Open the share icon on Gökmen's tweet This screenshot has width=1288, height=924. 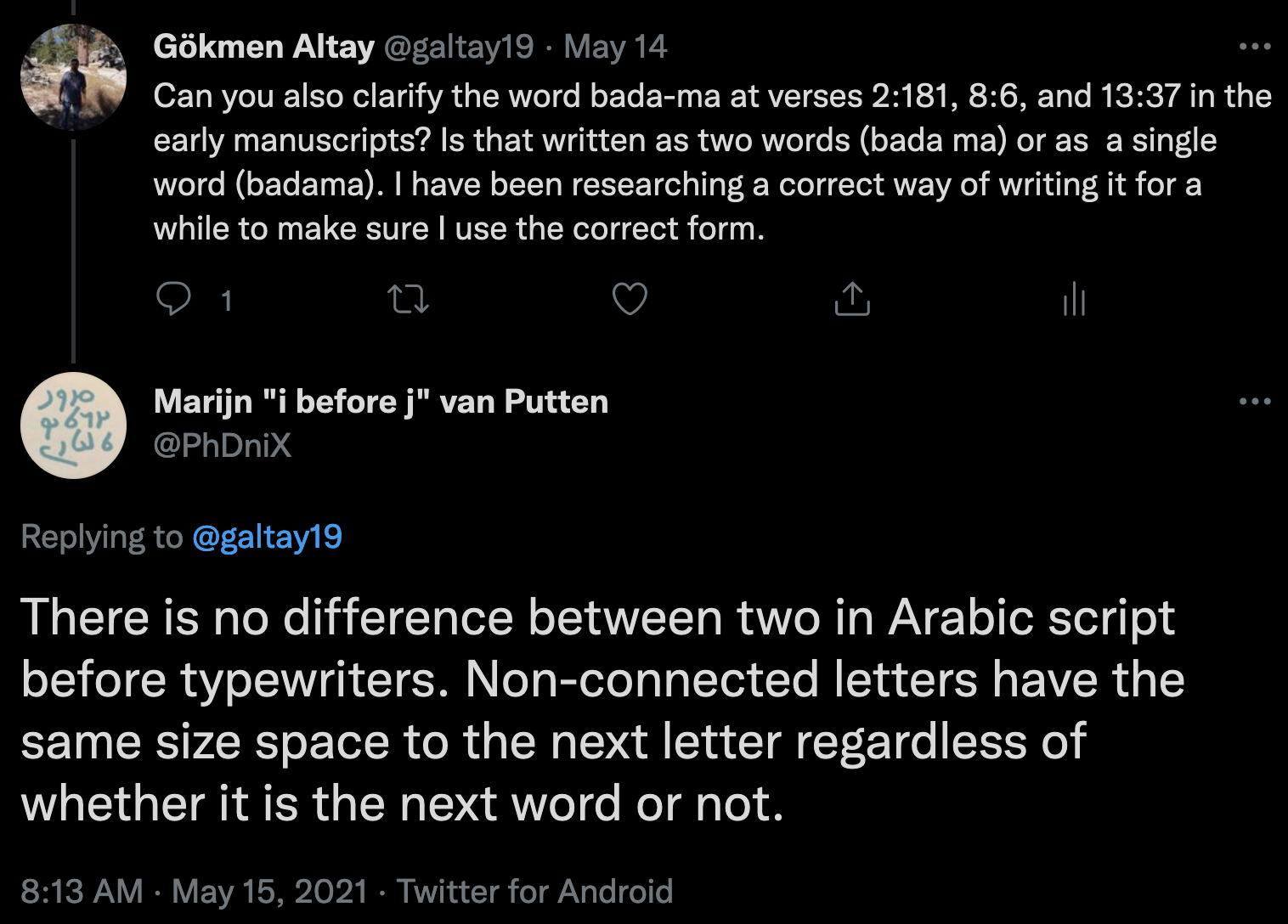pyautogui.click(x=852, y=299)
